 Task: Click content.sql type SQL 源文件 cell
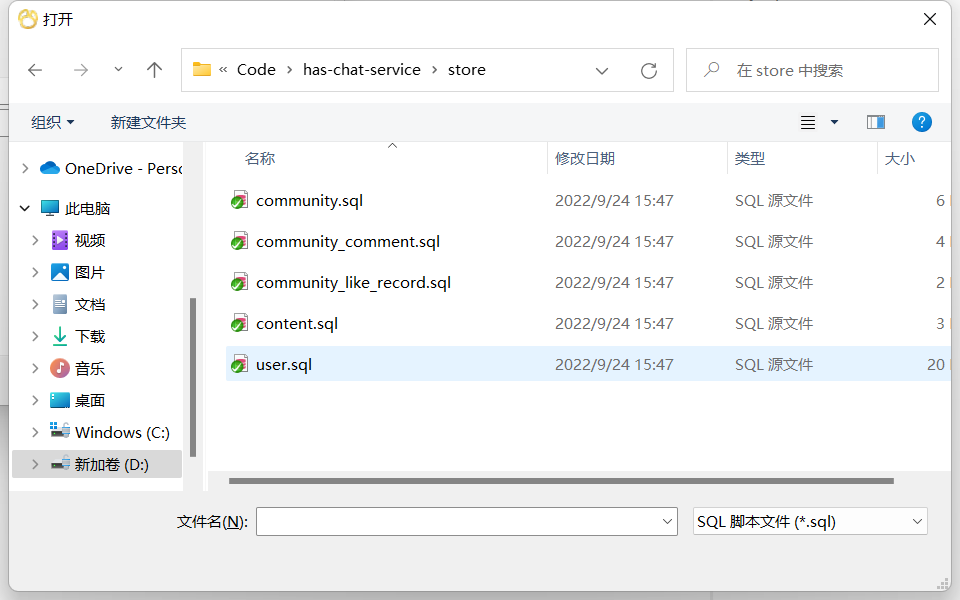(774, 324)
